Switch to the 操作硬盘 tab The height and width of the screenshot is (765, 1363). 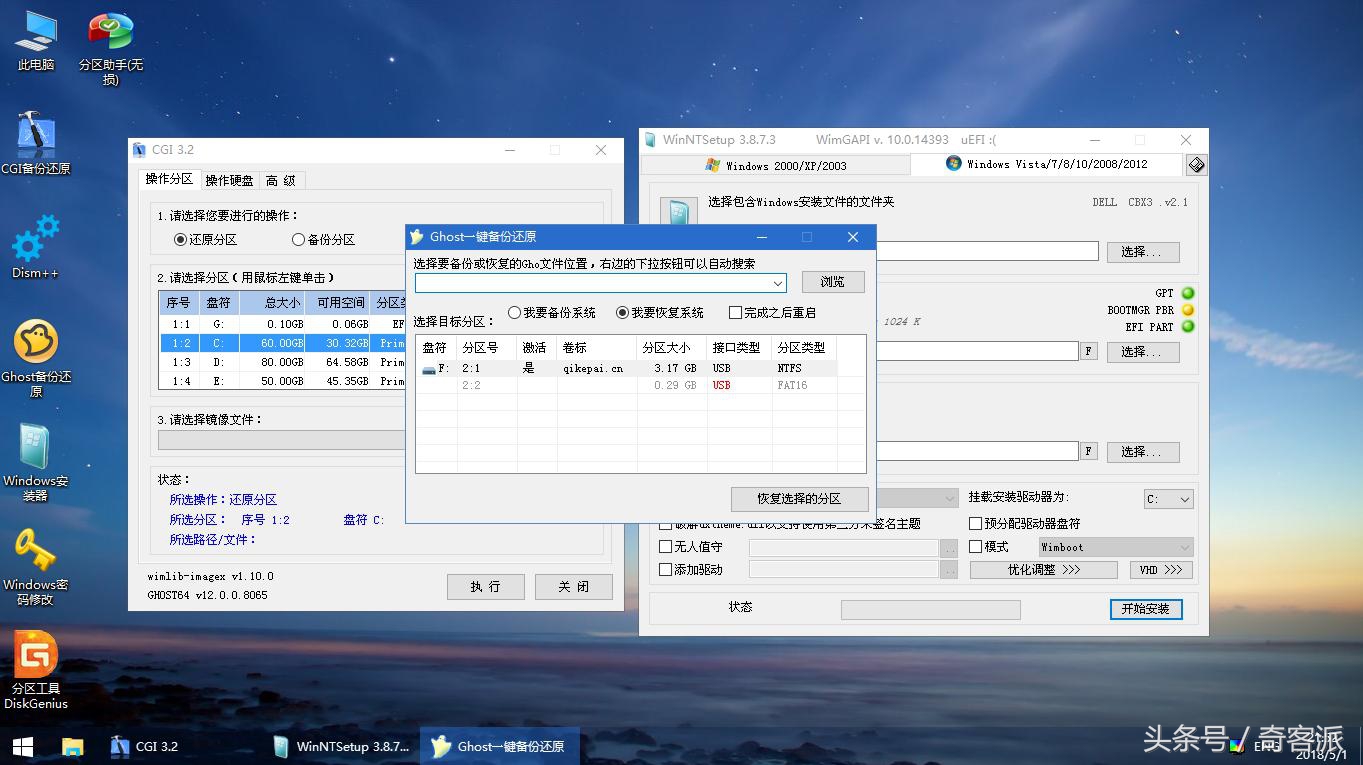click(230, 180)
